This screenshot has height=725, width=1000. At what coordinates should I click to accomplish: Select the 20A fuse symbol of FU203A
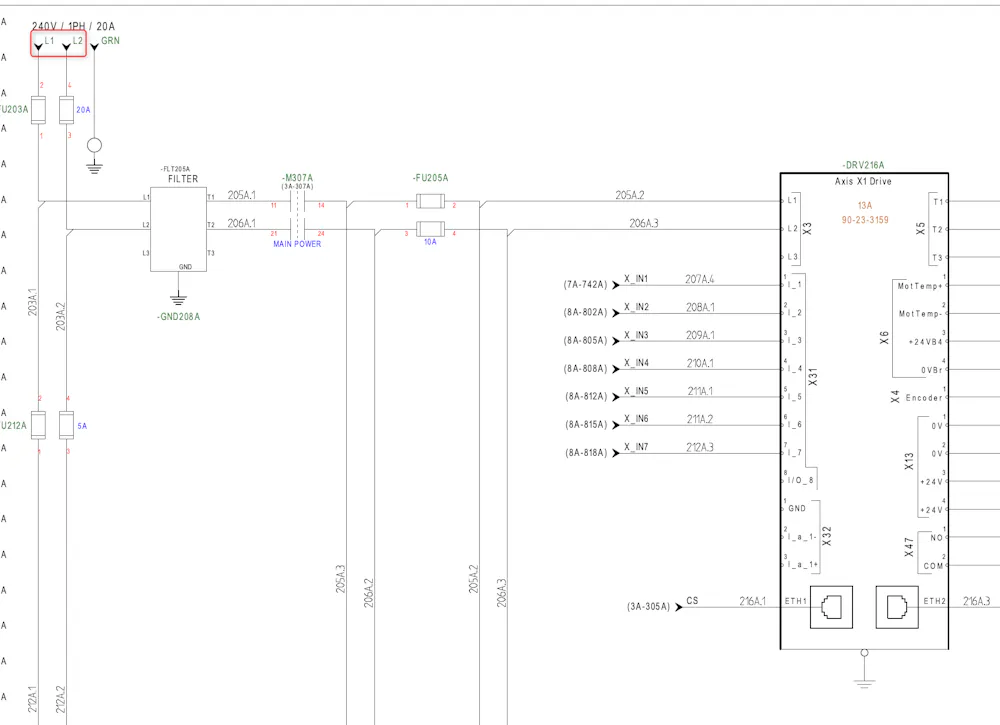coord(66,110)
